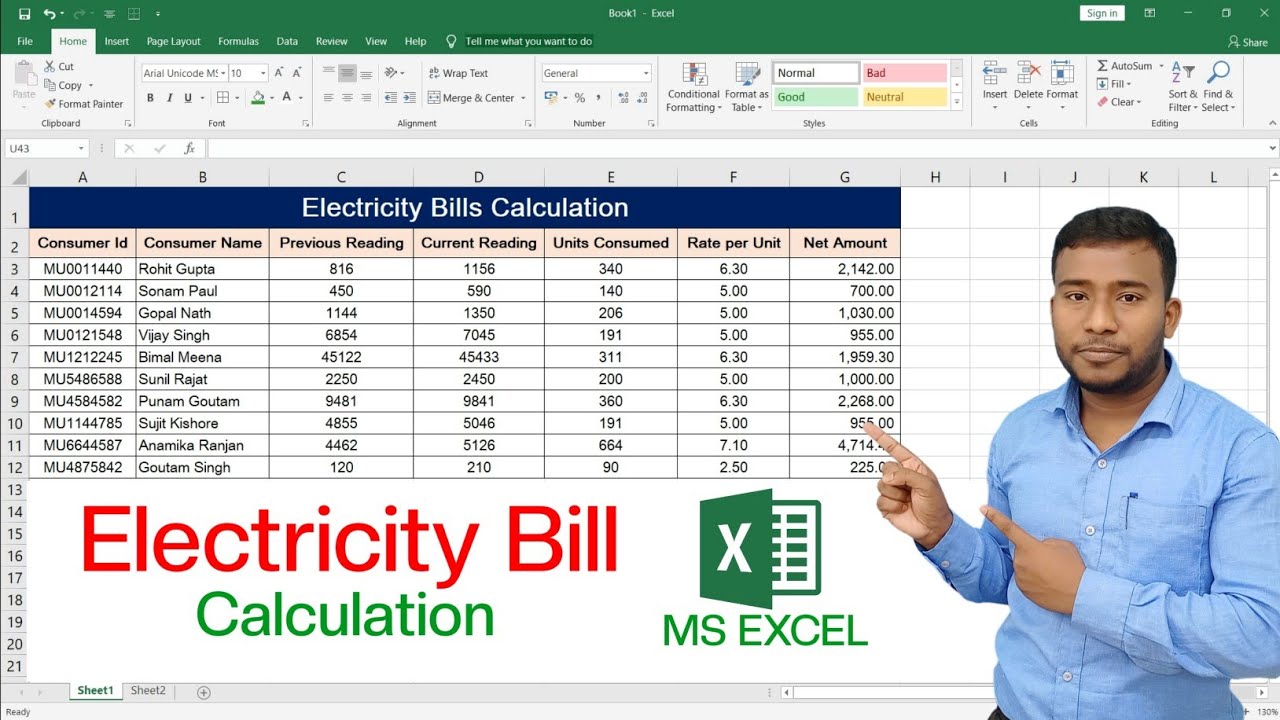1280x720 pixels.
Task: Select column C header
Action: [341, 177]
